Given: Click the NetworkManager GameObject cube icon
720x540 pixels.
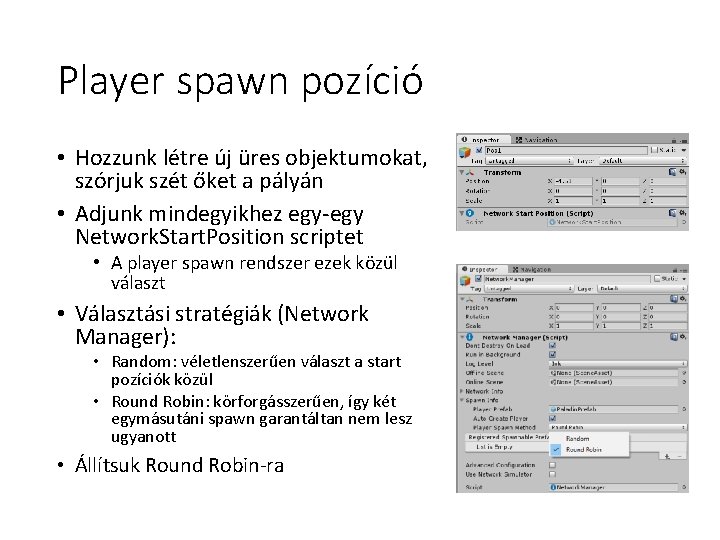Looking at the screenshot, I should (465, 281).
